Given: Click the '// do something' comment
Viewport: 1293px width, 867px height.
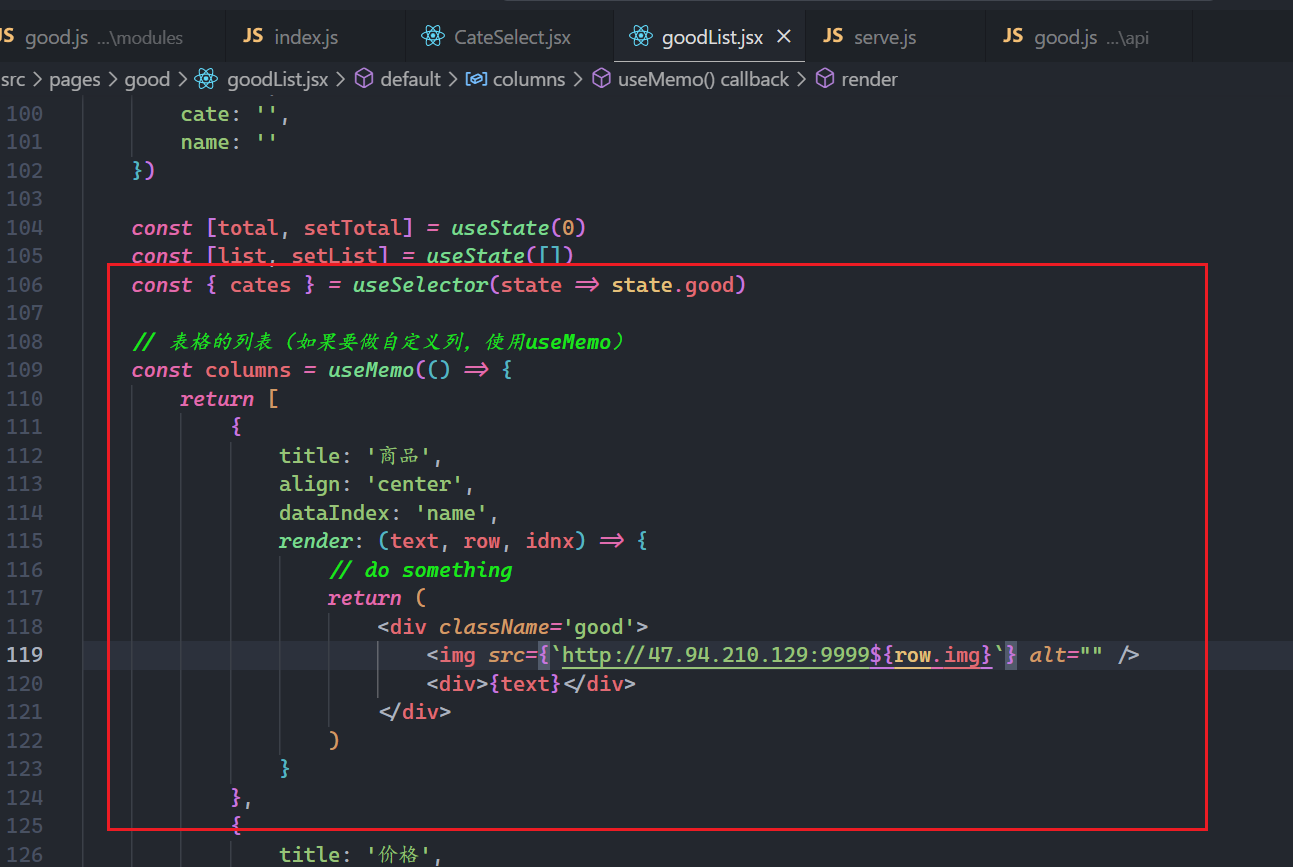Looking at the screenshot, I should 420,570.
